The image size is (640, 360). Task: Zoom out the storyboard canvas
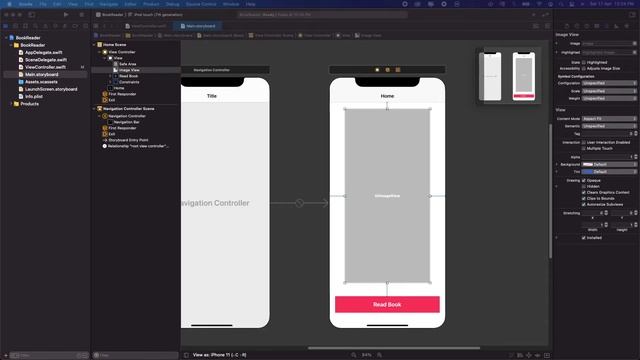(x=353, y=355)
